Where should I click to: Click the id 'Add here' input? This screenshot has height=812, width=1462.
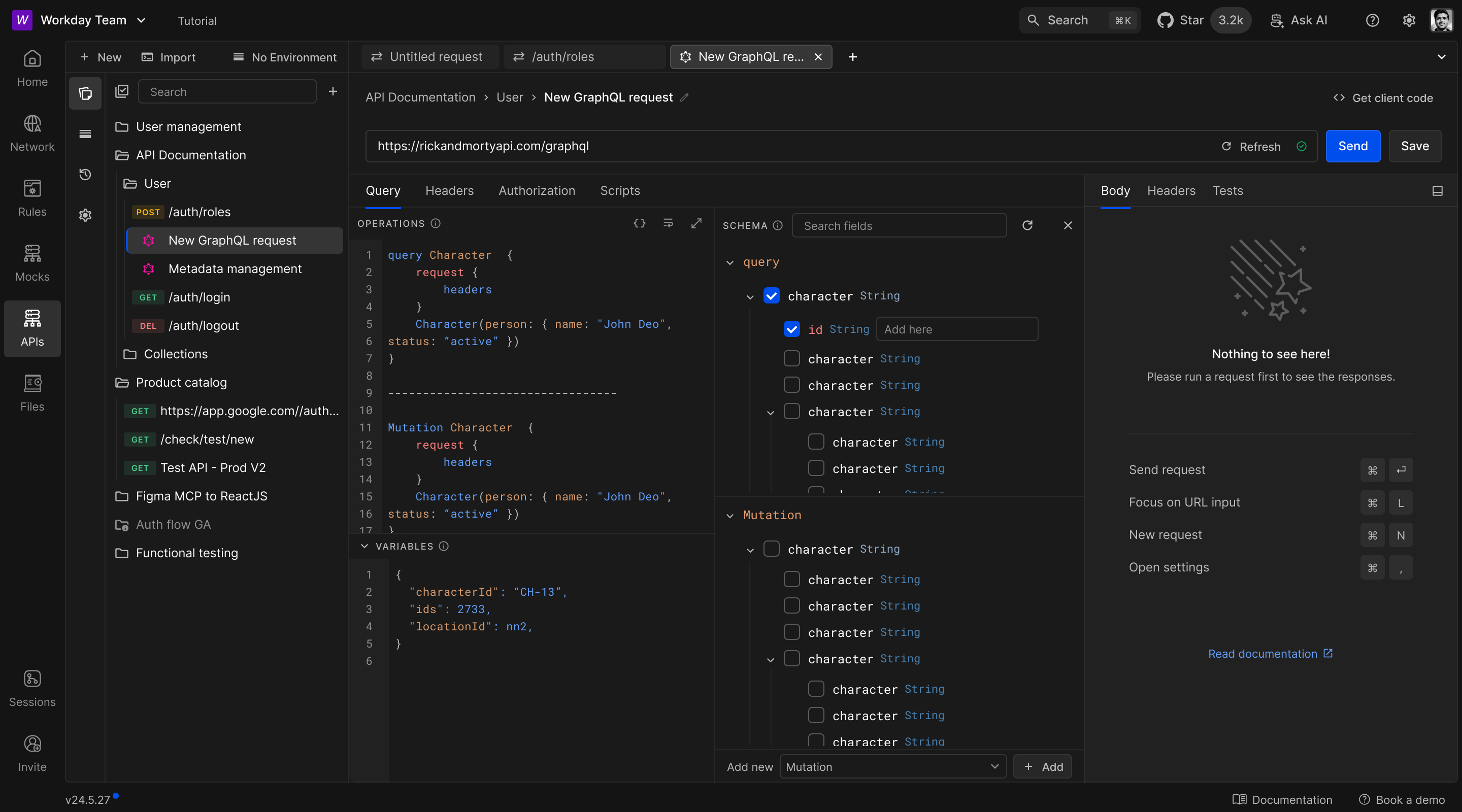pos(957,329)
